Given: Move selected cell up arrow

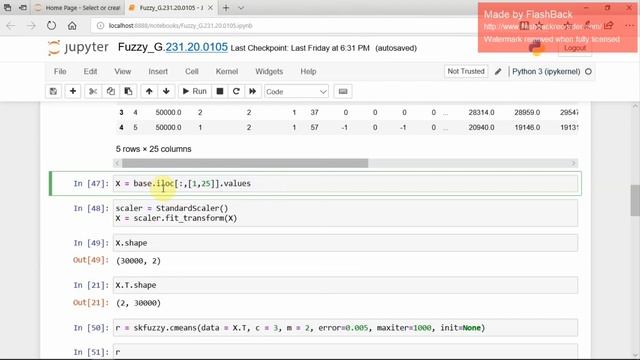Looking at the screenshot, I should click(149, 91).
